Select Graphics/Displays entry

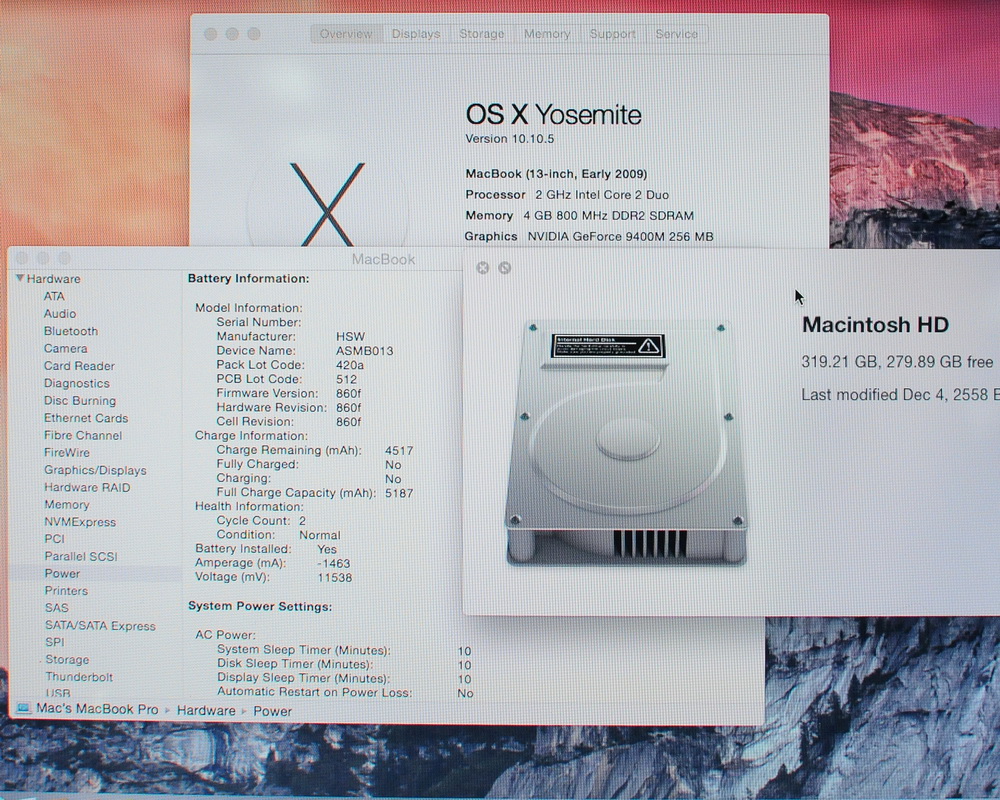point(95,470)
